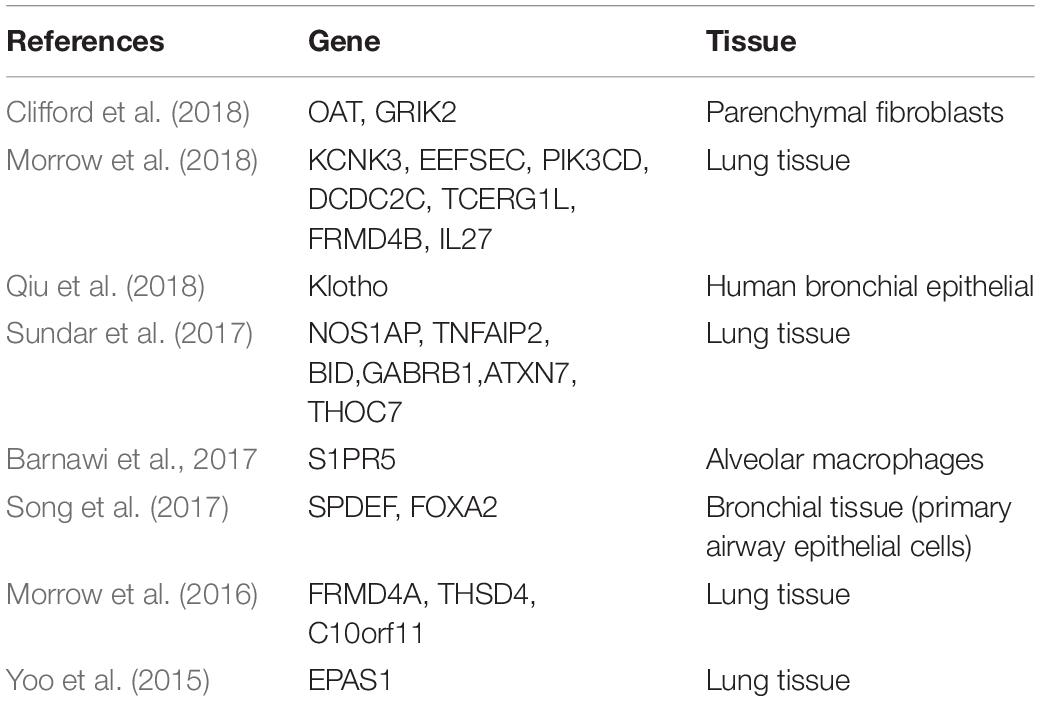Click the Tissue column header
1040x701 pixels.
pos(751,41)
